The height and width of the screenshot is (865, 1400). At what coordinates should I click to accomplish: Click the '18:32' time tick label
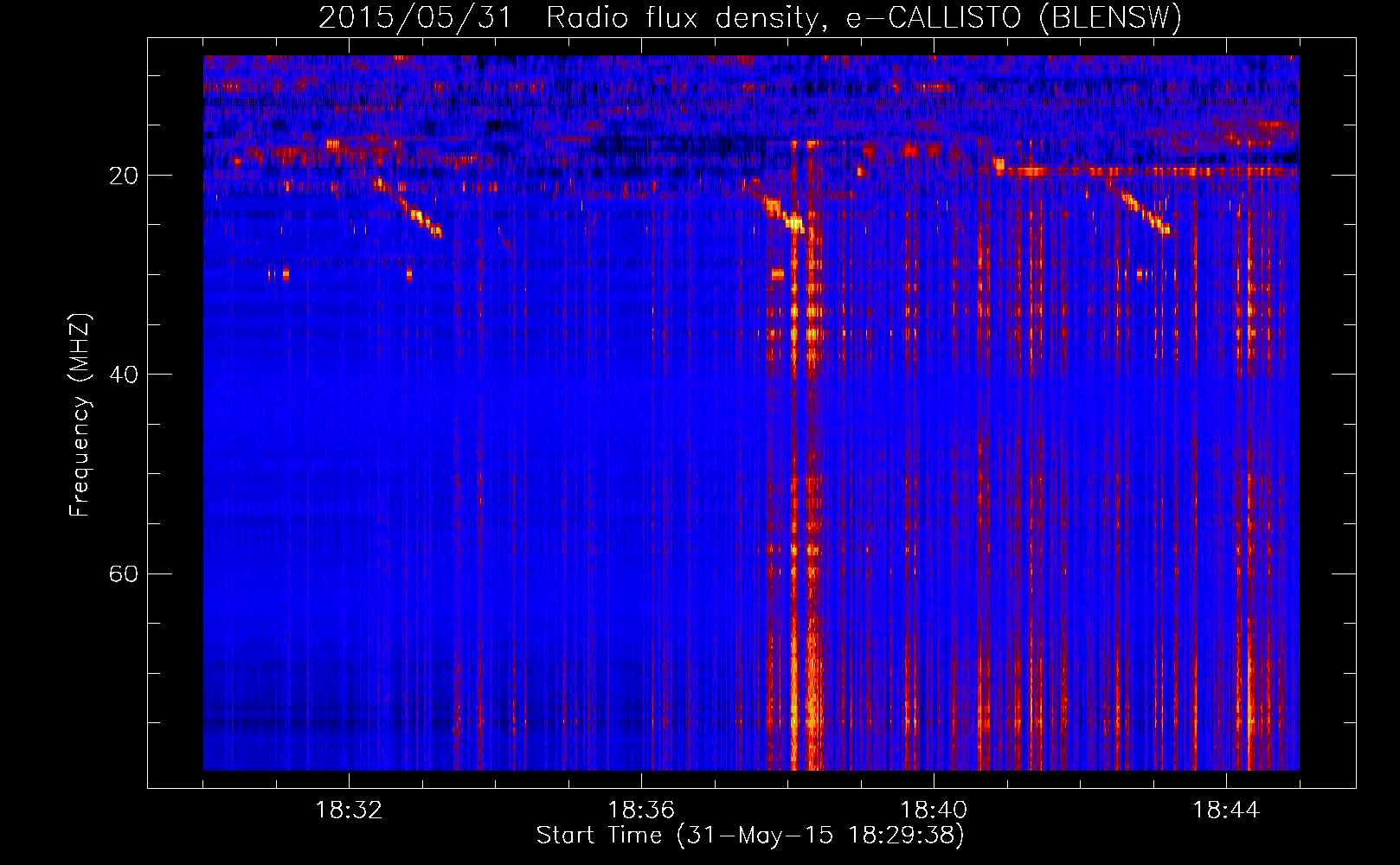click(x=349, y=811)
